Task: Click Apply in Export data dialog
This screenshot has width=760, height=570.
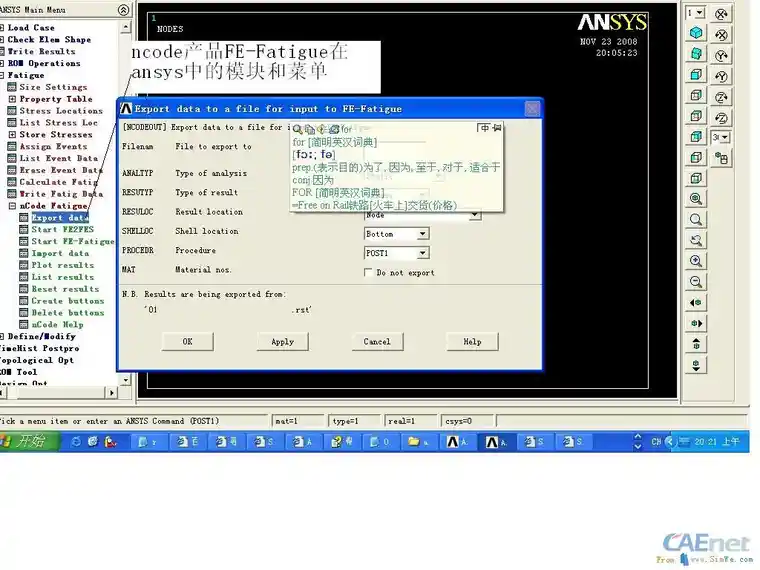Action: 283,342
